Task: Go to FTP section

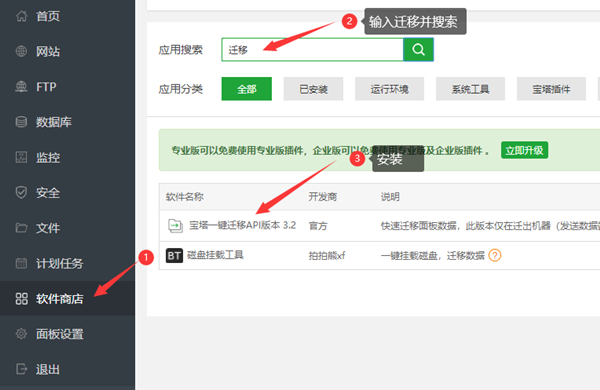Action: pos(46,87)
